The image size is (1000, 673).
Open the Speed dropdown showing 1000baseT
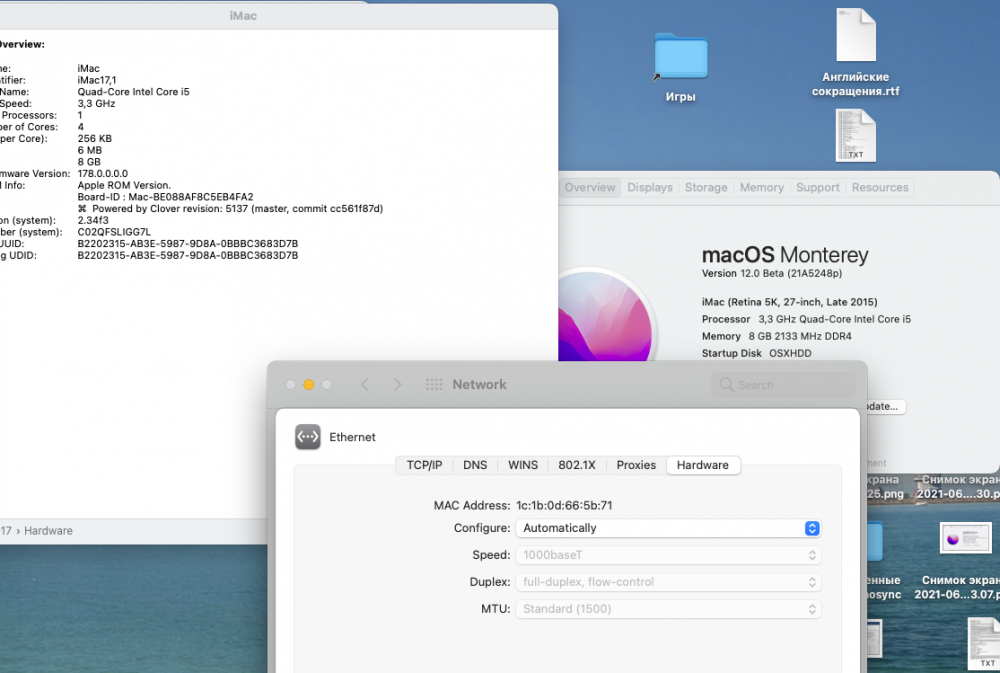click(x=668, y=555)
